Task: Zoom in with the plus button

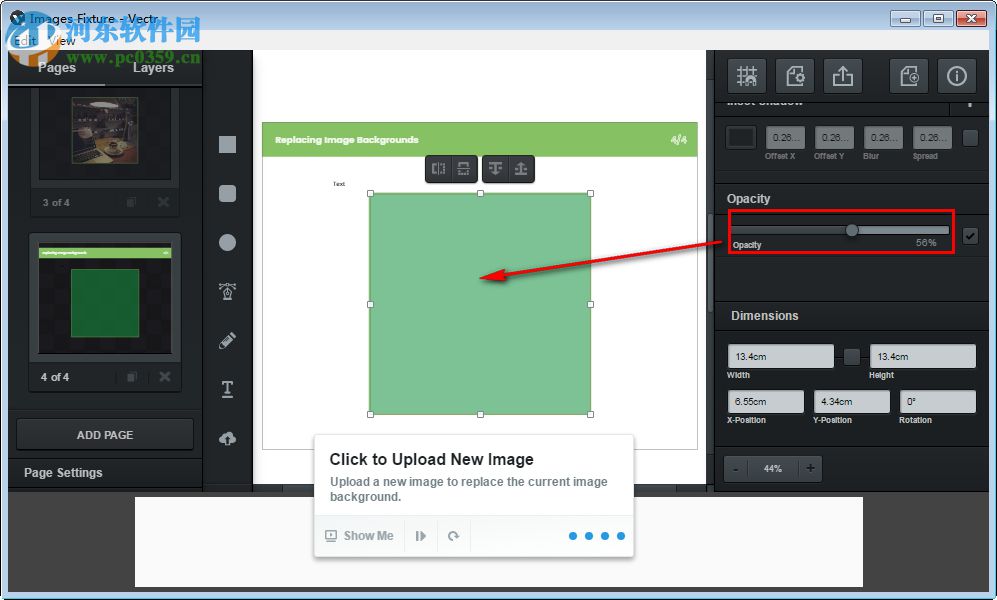Action: tap(810, 468)
